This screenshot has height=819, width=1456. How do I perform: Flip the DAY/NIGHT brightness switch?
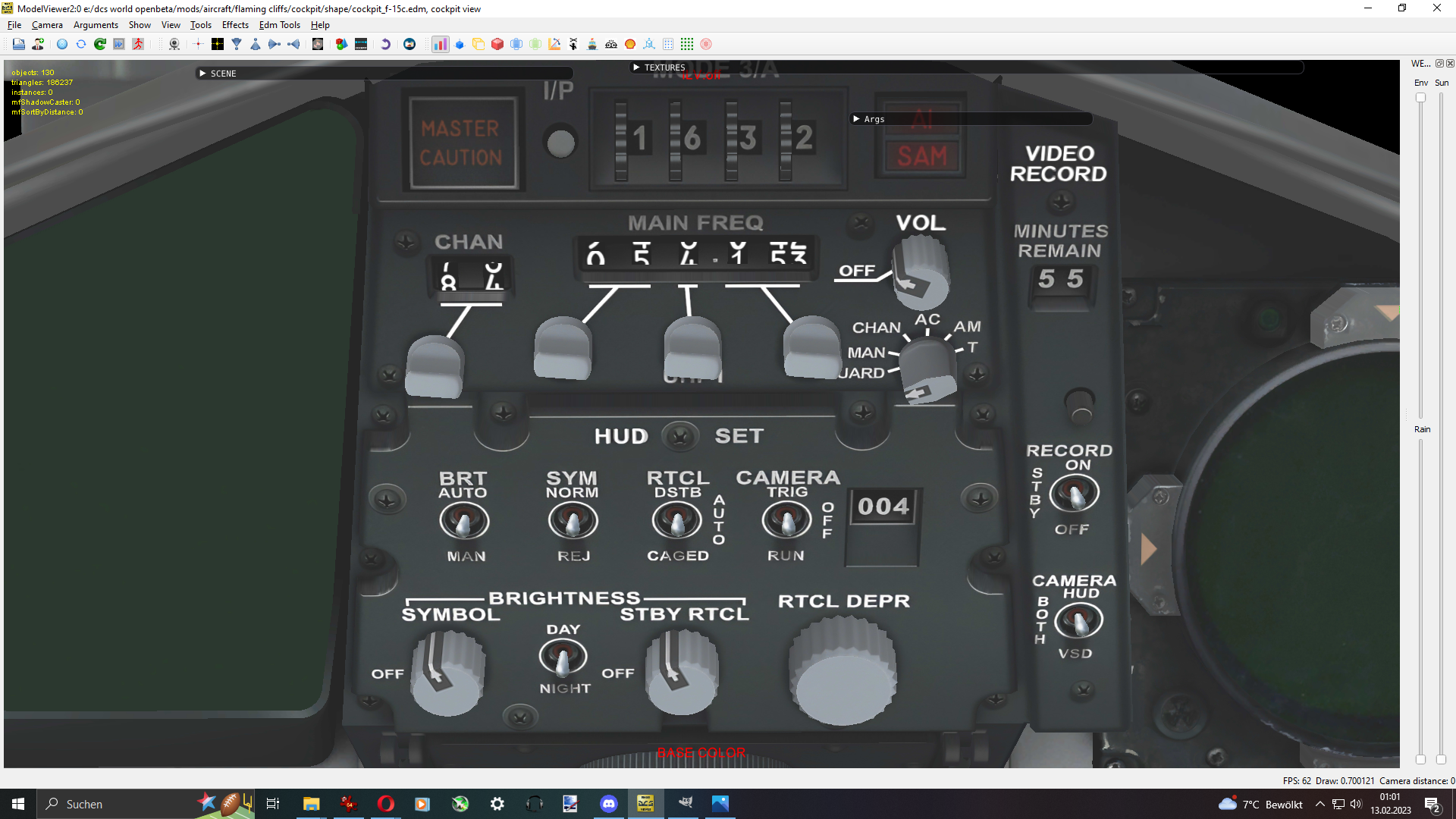pyautogui.click(x=563, y=658)
